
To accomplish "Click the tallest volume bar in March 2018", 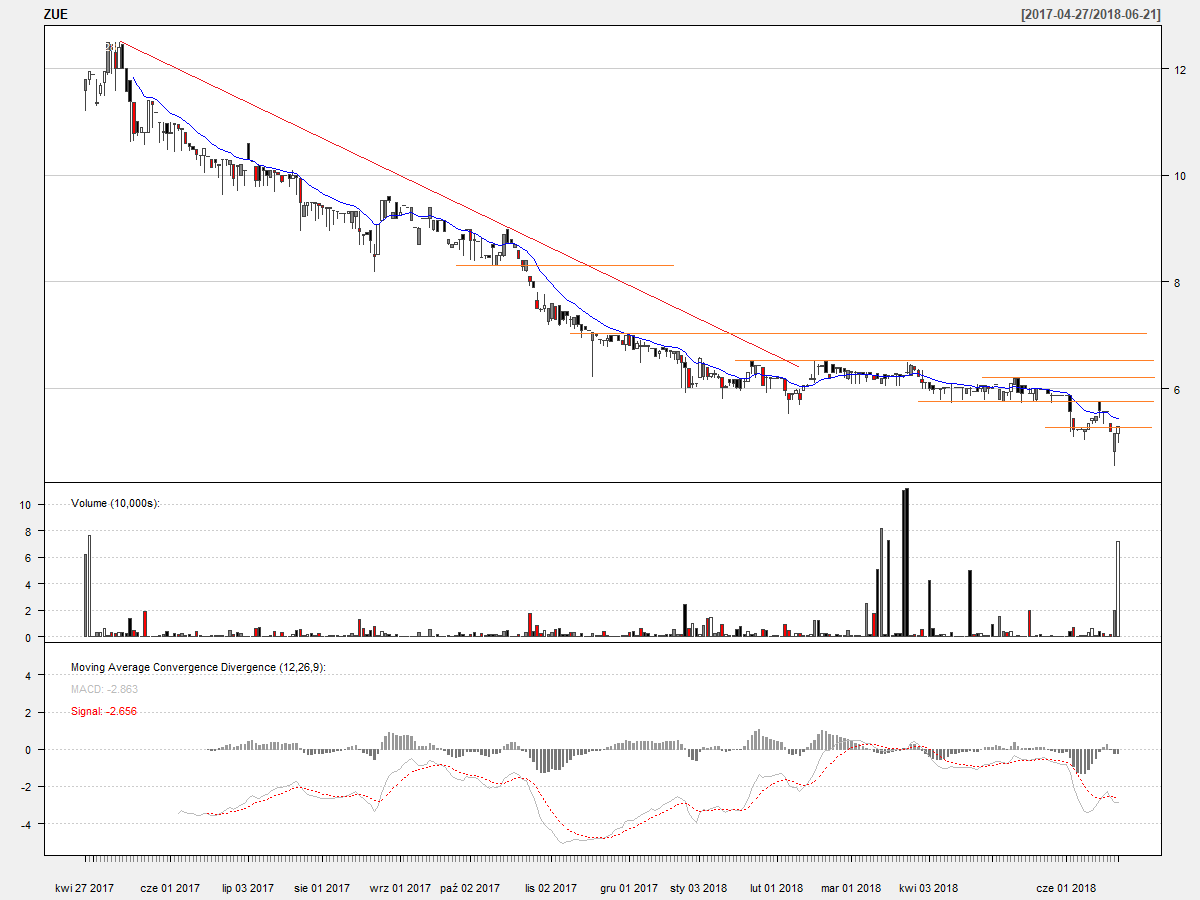I will coord(906,562).
